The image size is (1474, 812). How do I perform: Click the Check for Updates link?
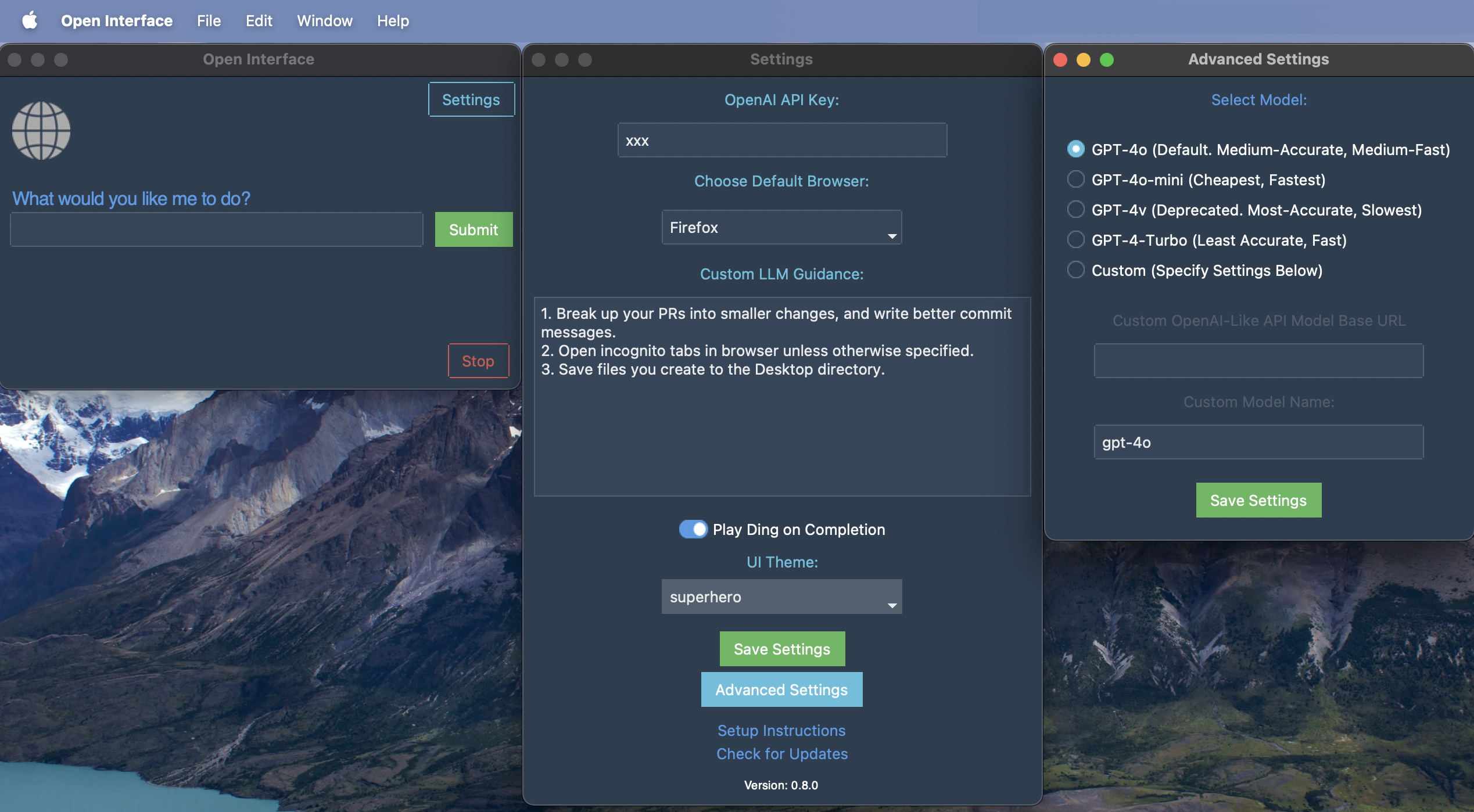pos(782,753)
